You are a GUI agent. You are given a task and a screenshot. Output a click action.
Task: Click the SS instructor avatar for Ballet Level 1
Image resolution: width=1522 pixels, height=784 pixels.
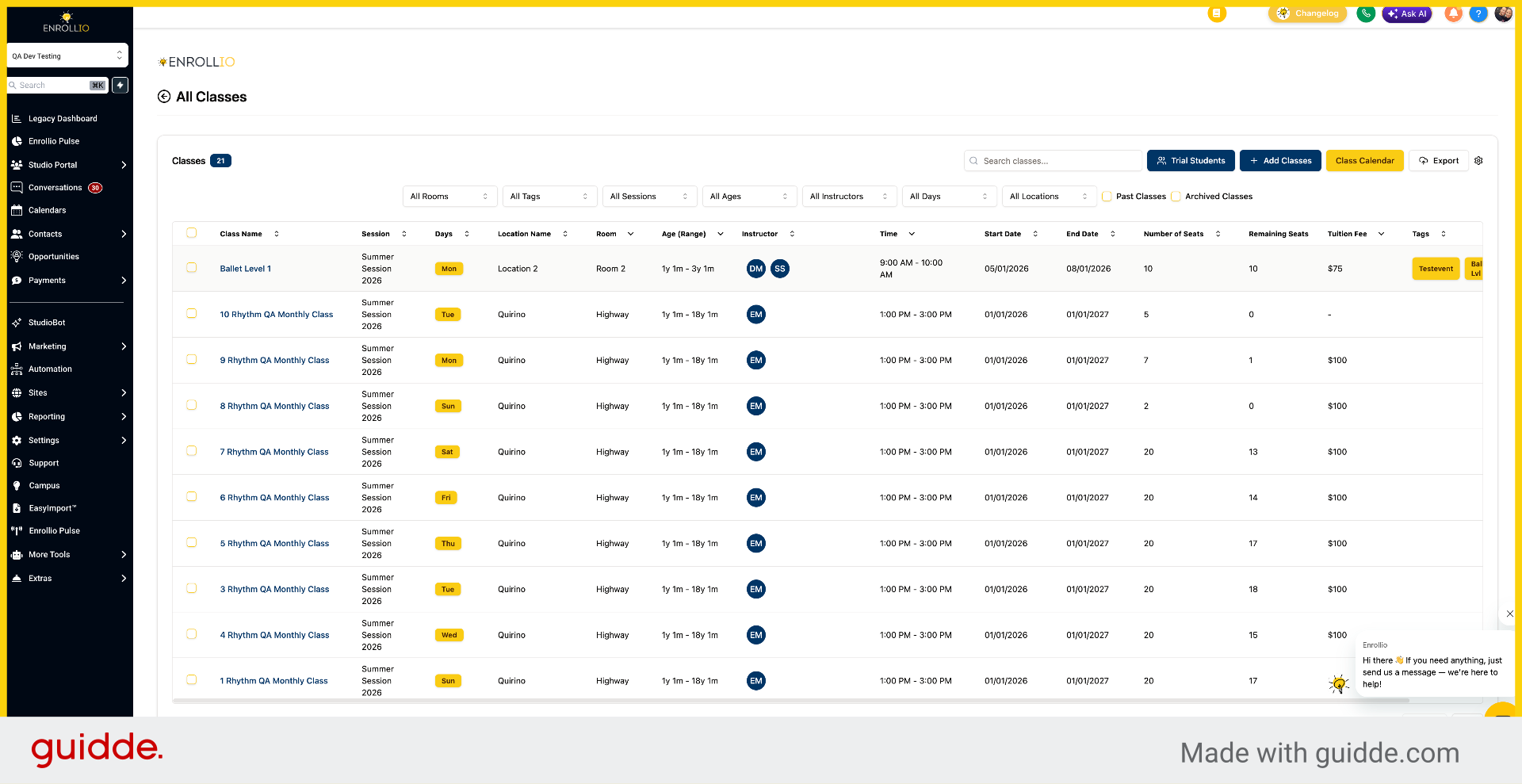point(780,269)
